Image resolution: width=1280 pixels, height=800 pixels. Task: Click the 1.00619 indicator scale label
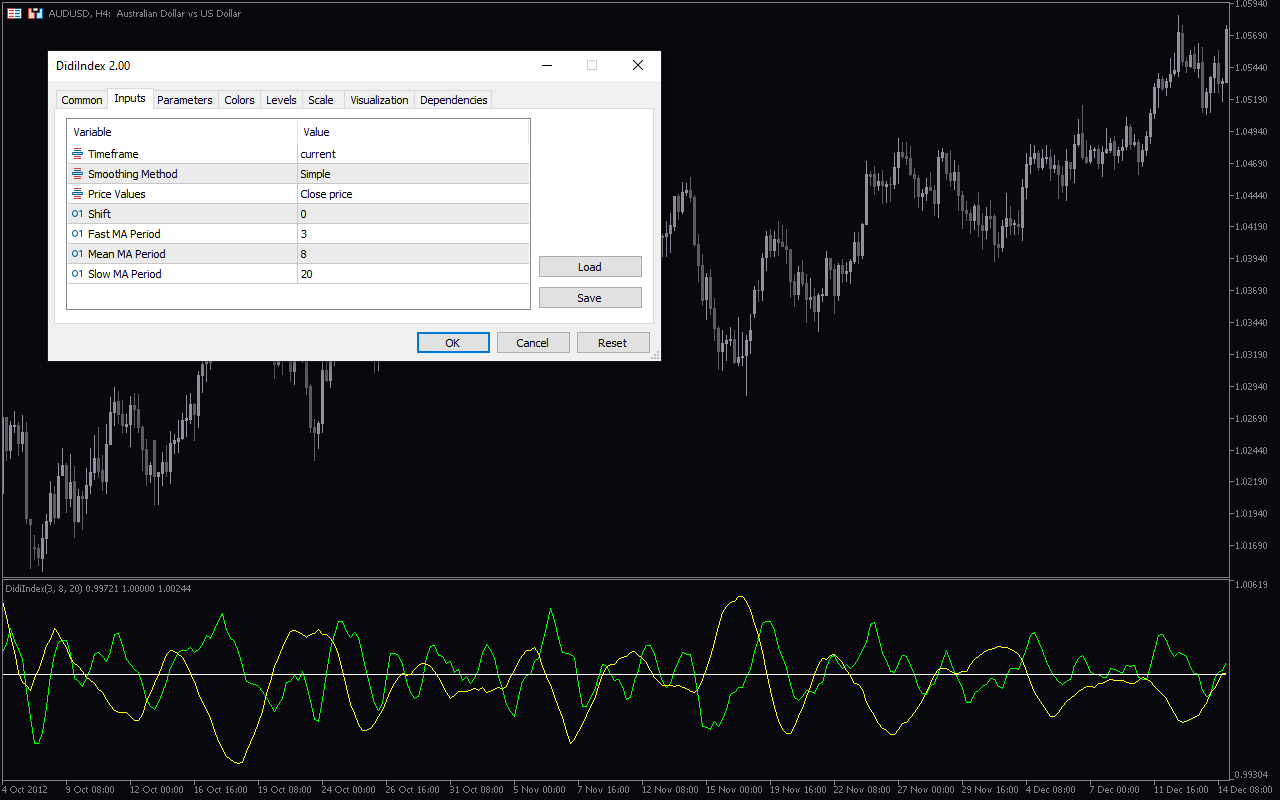coord(1252,584)
